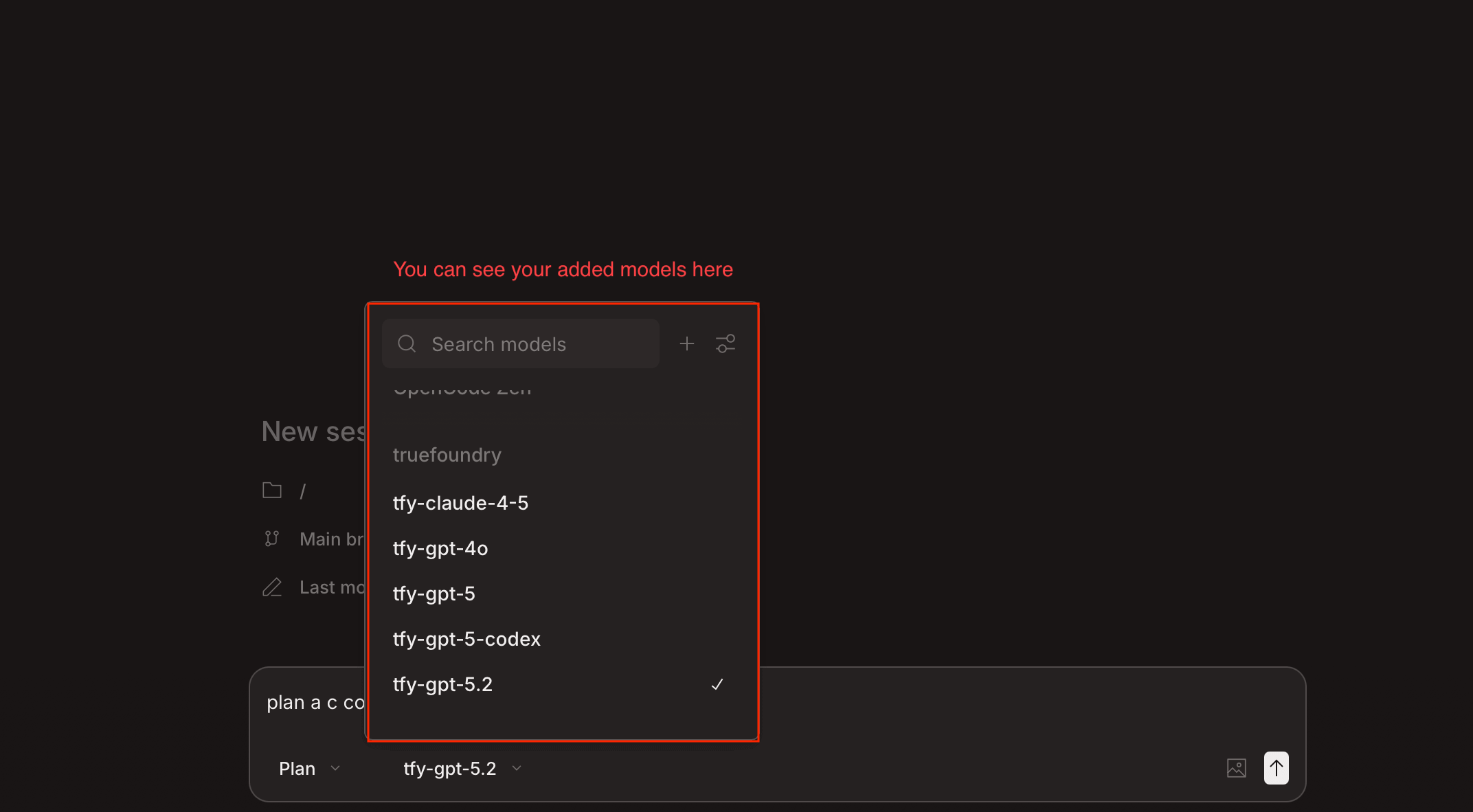Expand the tfy-gpt-5.2 model selector dropdown

pos(462,768)
